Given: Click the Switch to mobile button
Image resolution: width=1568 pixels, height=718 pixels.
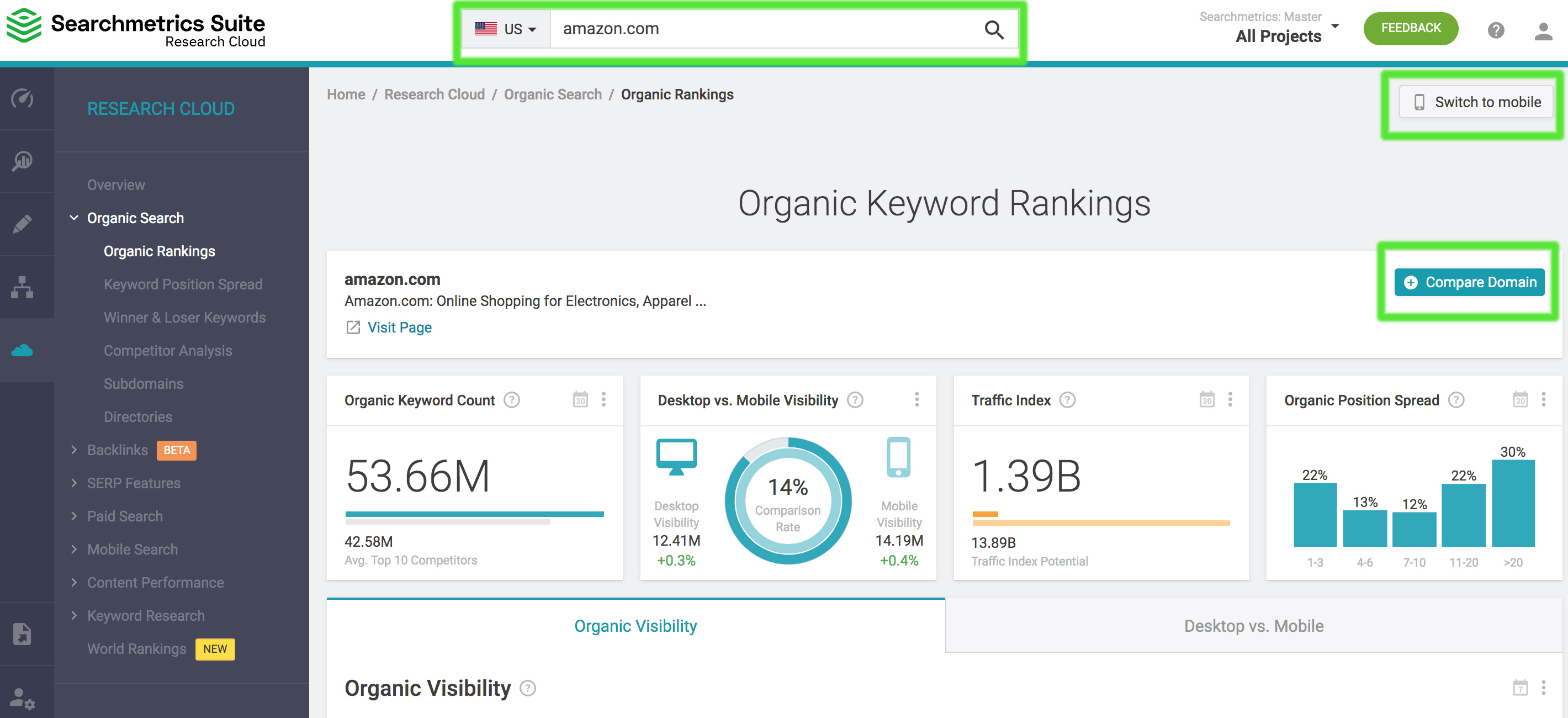Looking at the screenshot, I should click(1476, 102).
